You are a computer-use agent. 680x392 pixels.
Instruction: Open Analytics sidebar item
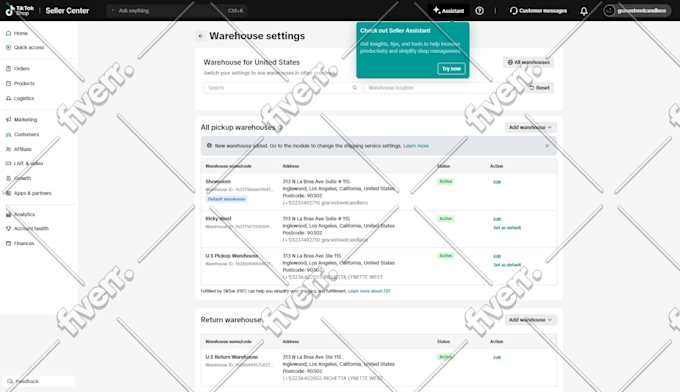pyautogui.click(x=24, y=214)
